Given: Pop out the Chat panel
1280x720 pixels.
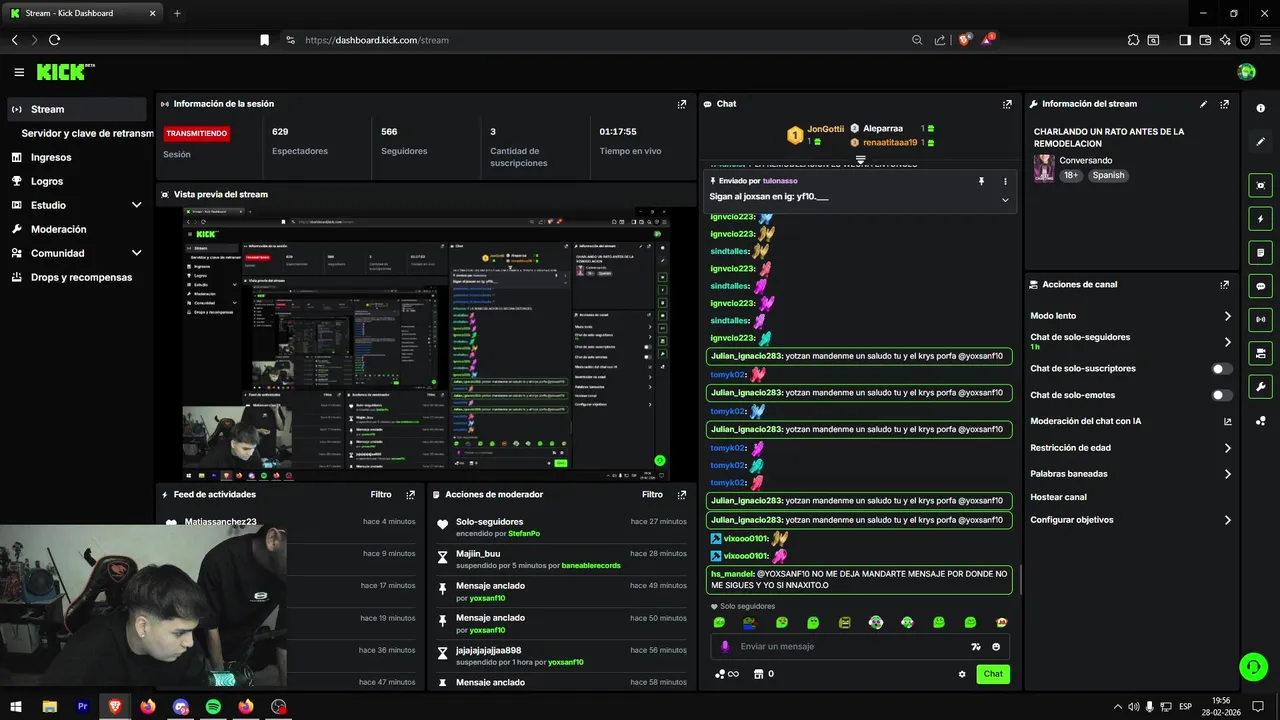Looking at the screenshot, I should coord(1007,104).
